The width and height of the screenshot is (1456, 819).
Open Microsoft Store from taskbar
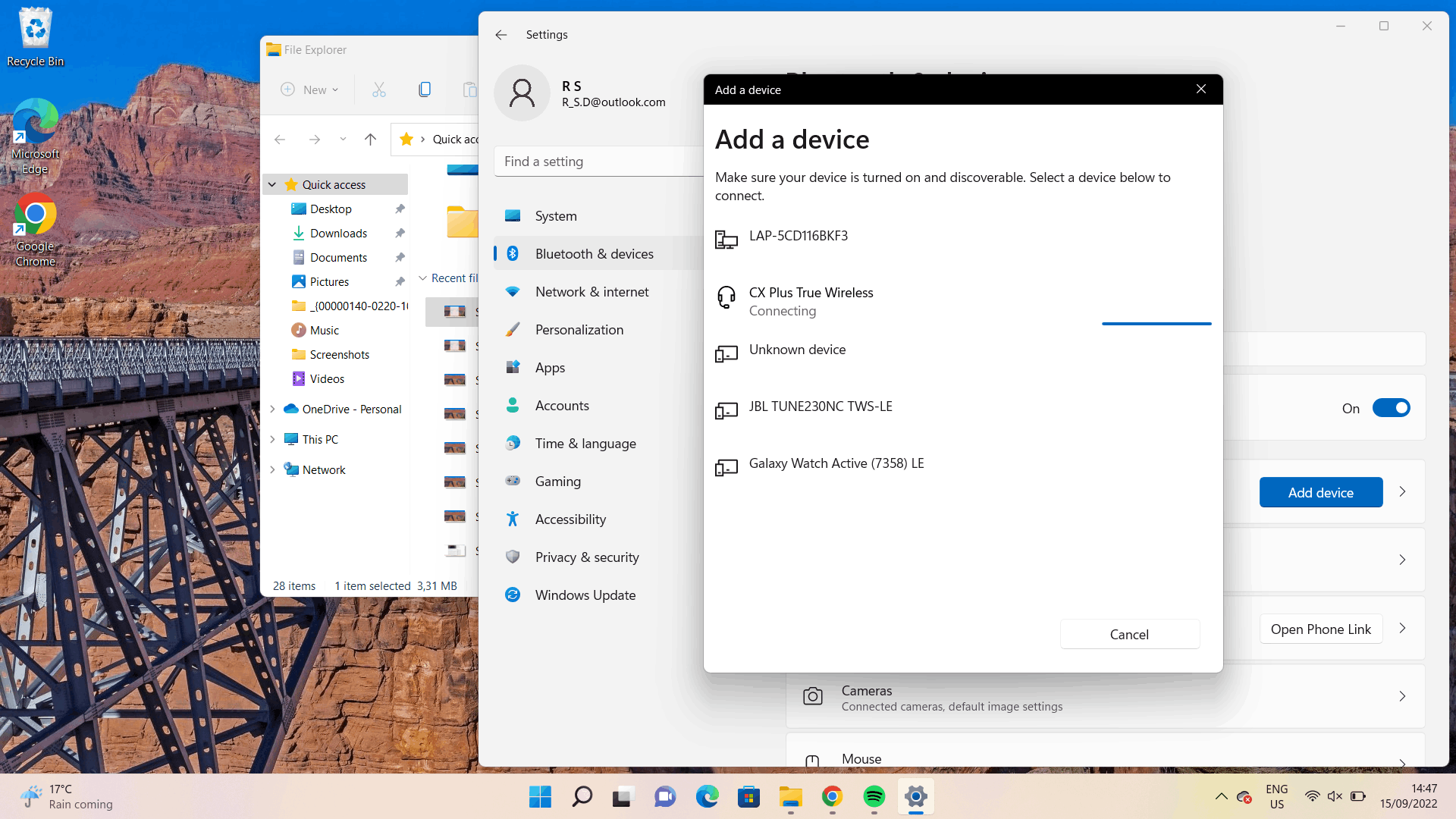pos(748,796)
